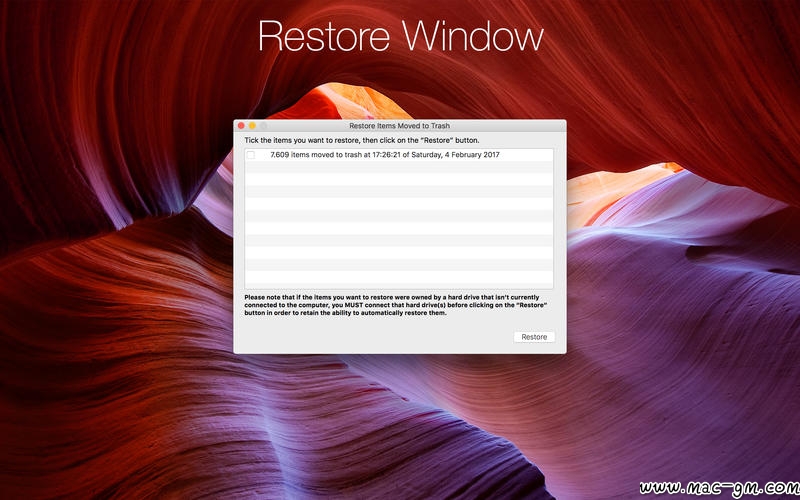This screenshot has width=800, height=500.
Task: Click the "Restore Items Moved to Trash" title bar
Action: click(x=399, y=126)
